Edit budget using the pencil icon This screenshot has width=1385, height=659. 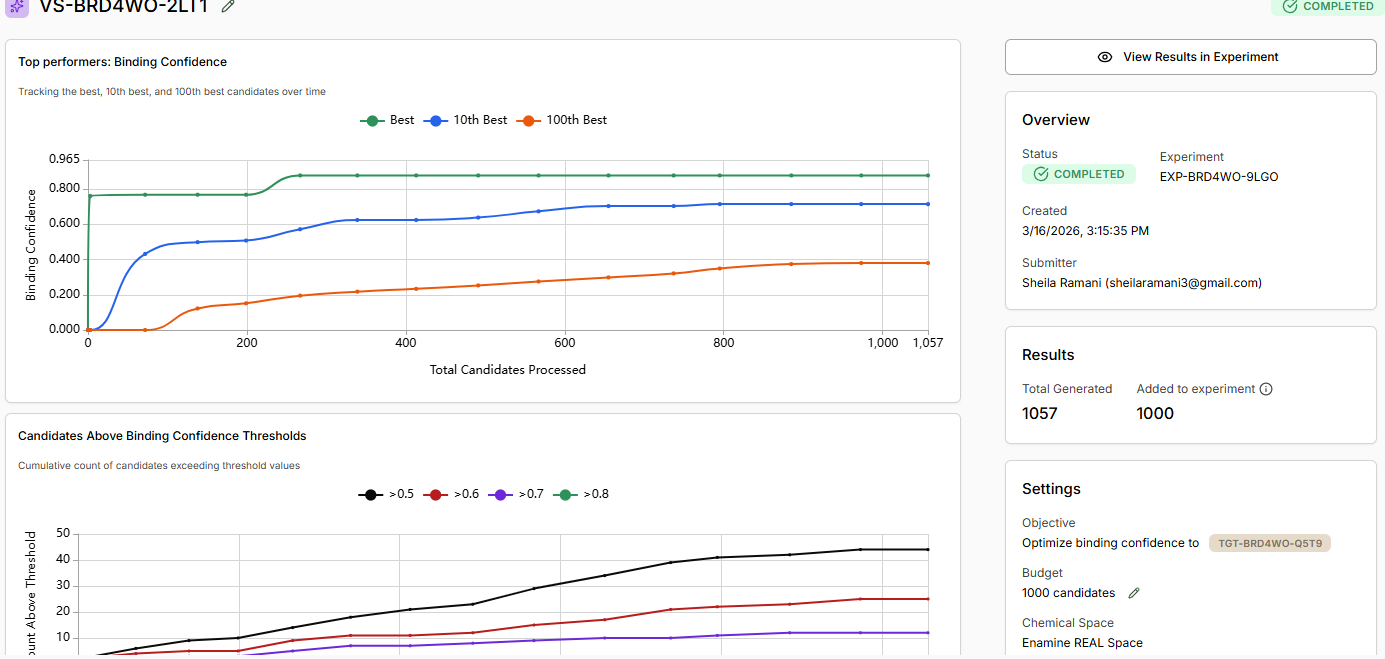(x=1134, y=593)
